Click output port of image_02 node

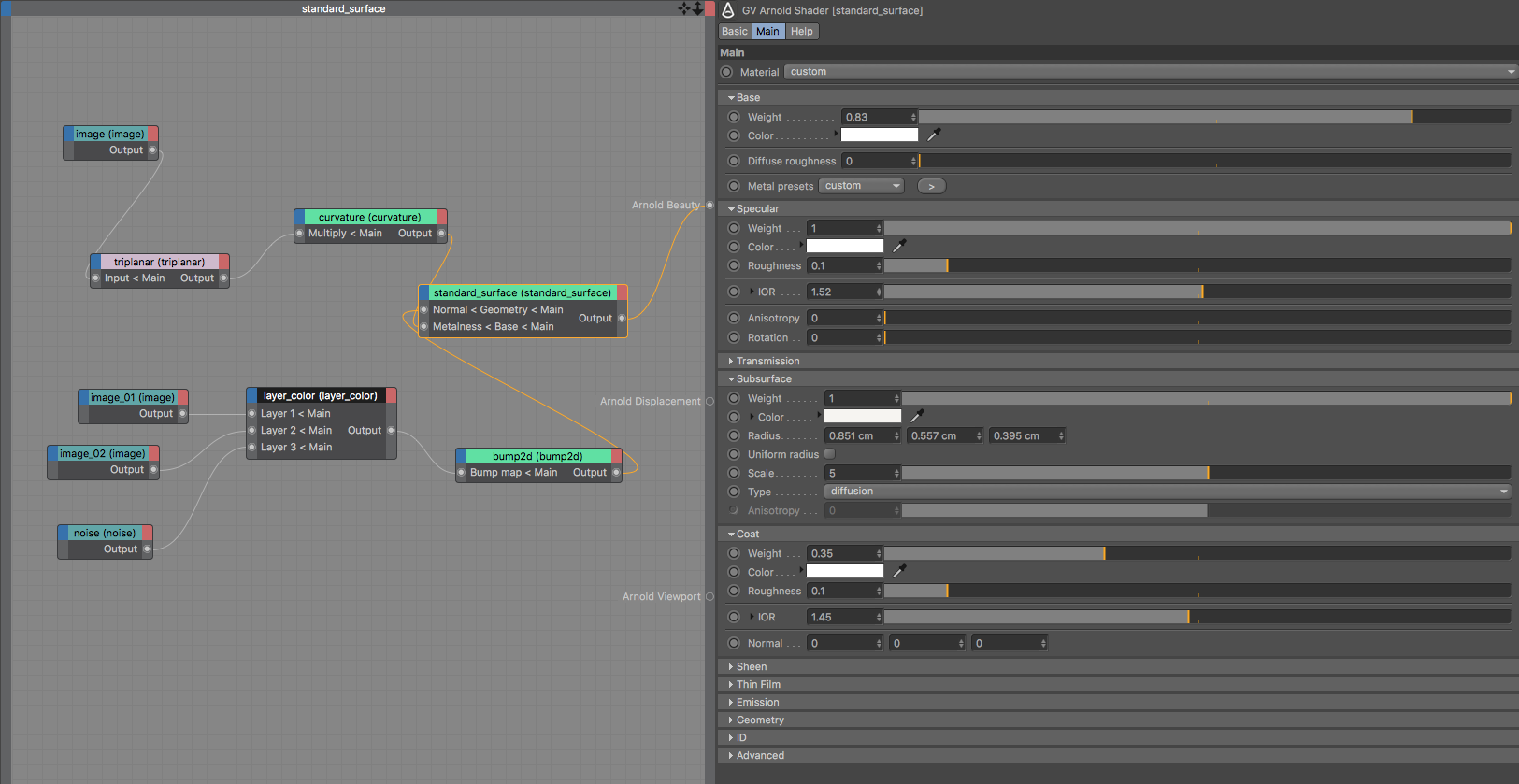click(x=153, y=469)
